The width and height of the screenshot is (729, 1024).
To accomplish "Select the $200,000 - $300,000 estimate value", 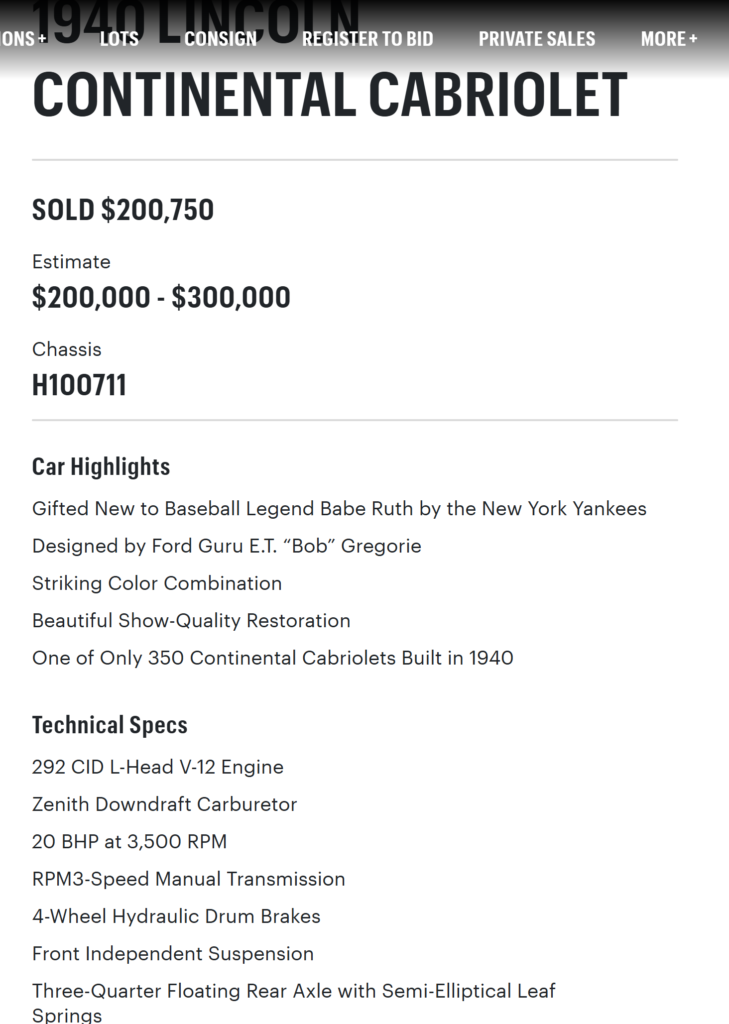I will [161, 297].
